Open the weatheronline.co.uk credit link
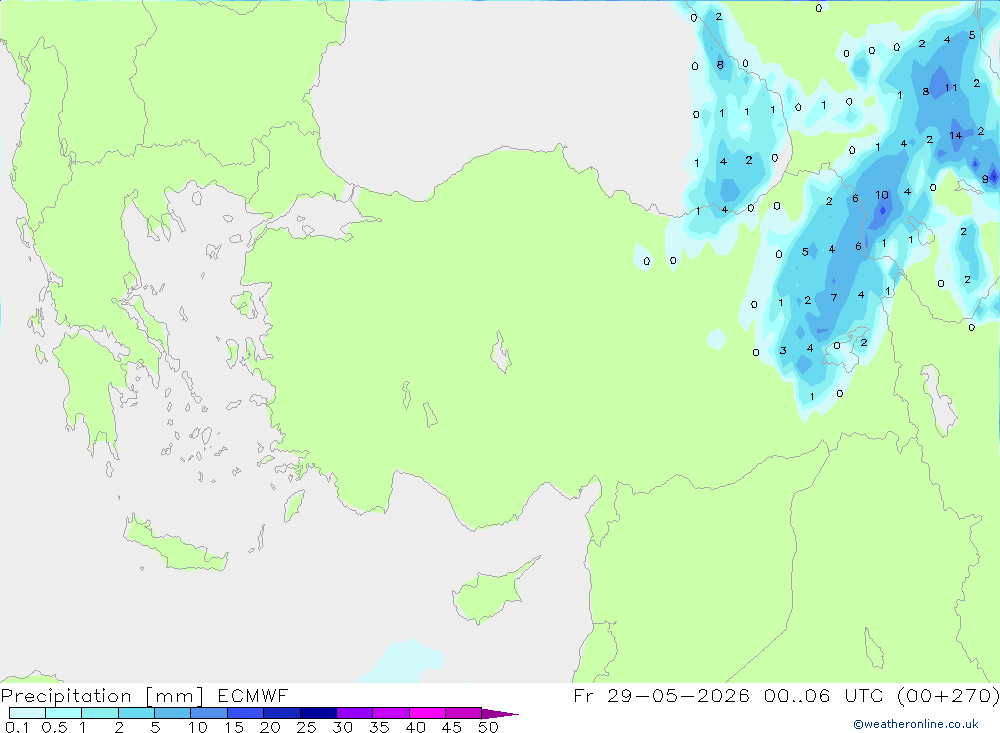1000x733 pixels. (916, 724)
